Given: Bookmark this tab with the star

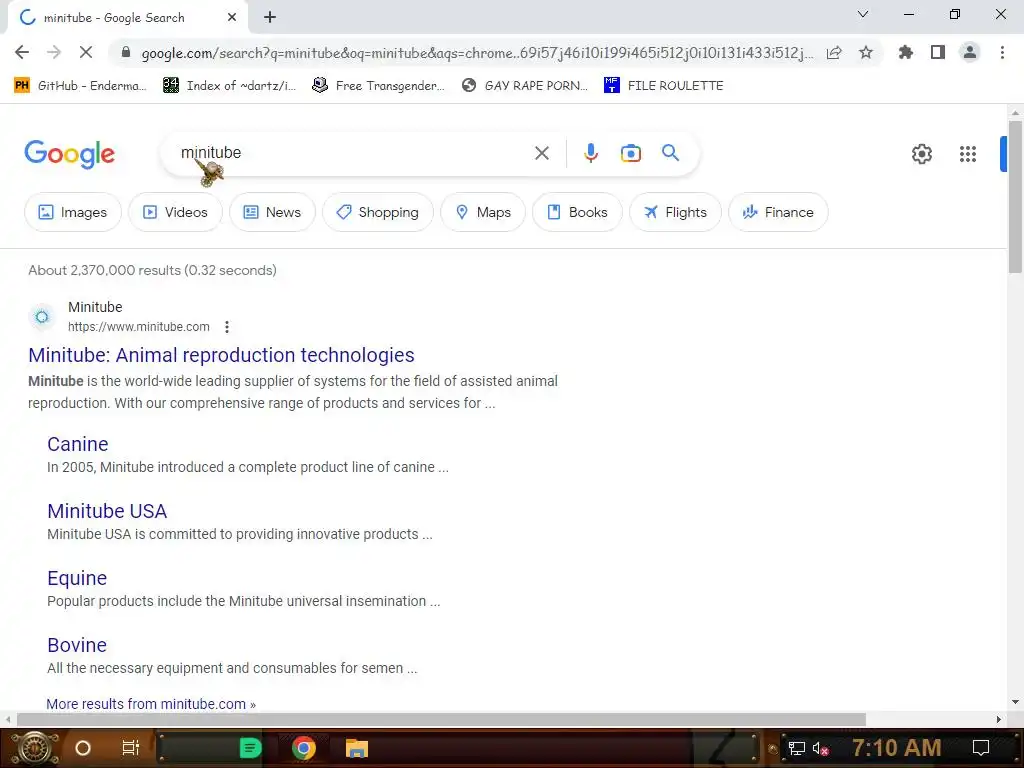Looking at the screenshot, I should pyautogui.click(x=866, y=53).
